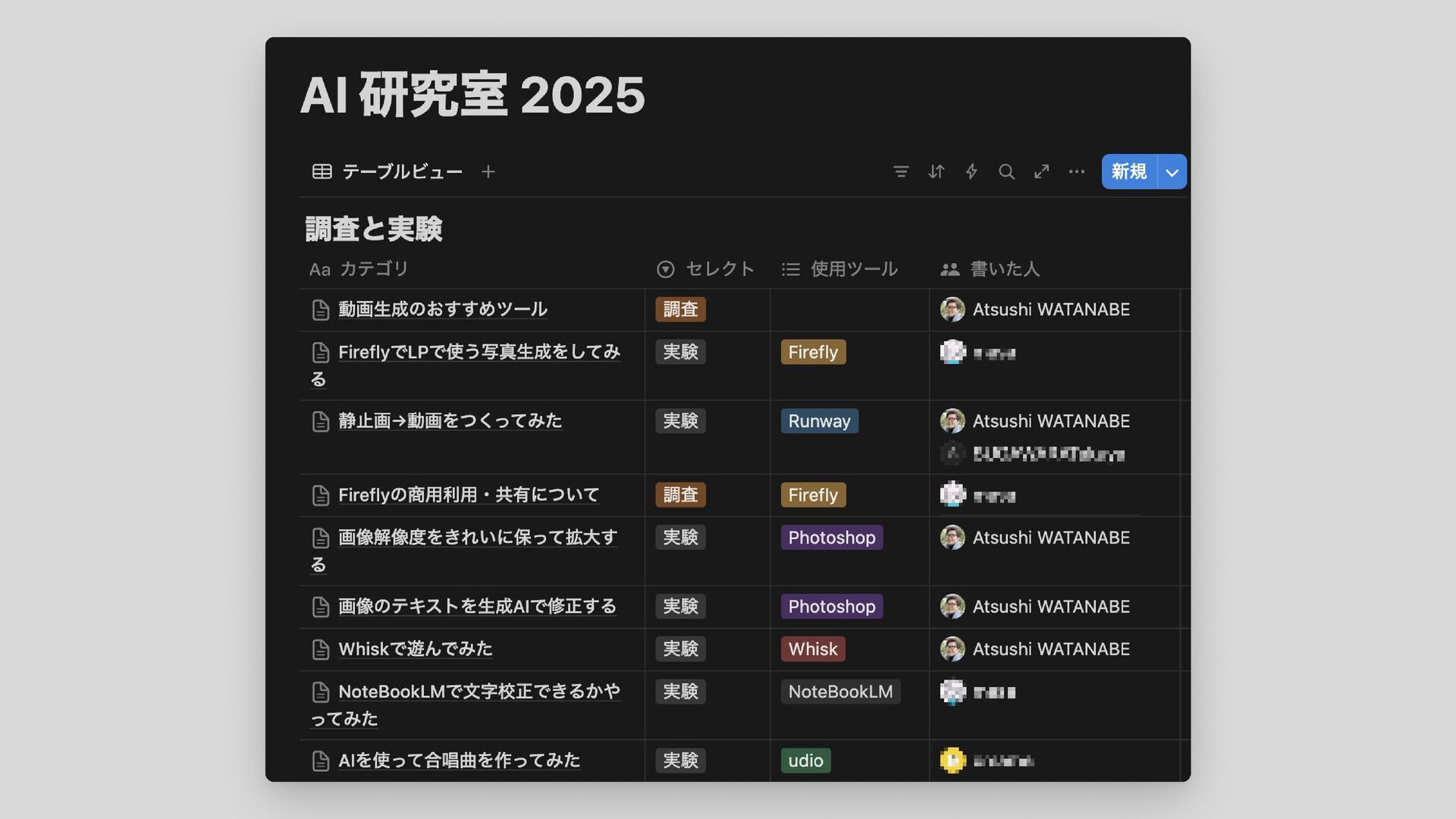This screenshot has width=1456, height=819.
Task: Open the sort arrows icon
Action: (936, 172)
